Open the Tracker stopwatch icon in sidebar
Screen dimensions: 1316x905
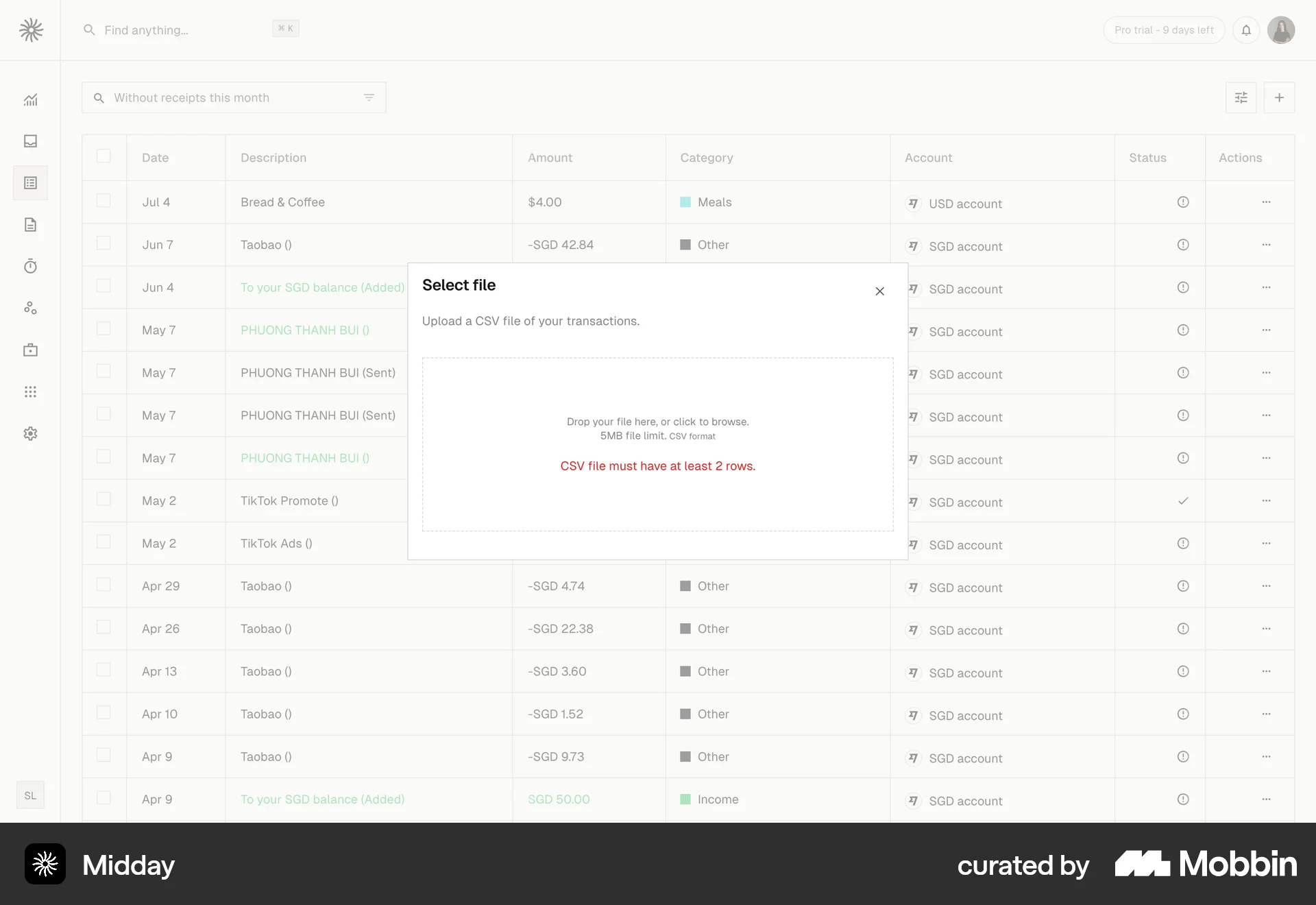click(30, 267)
